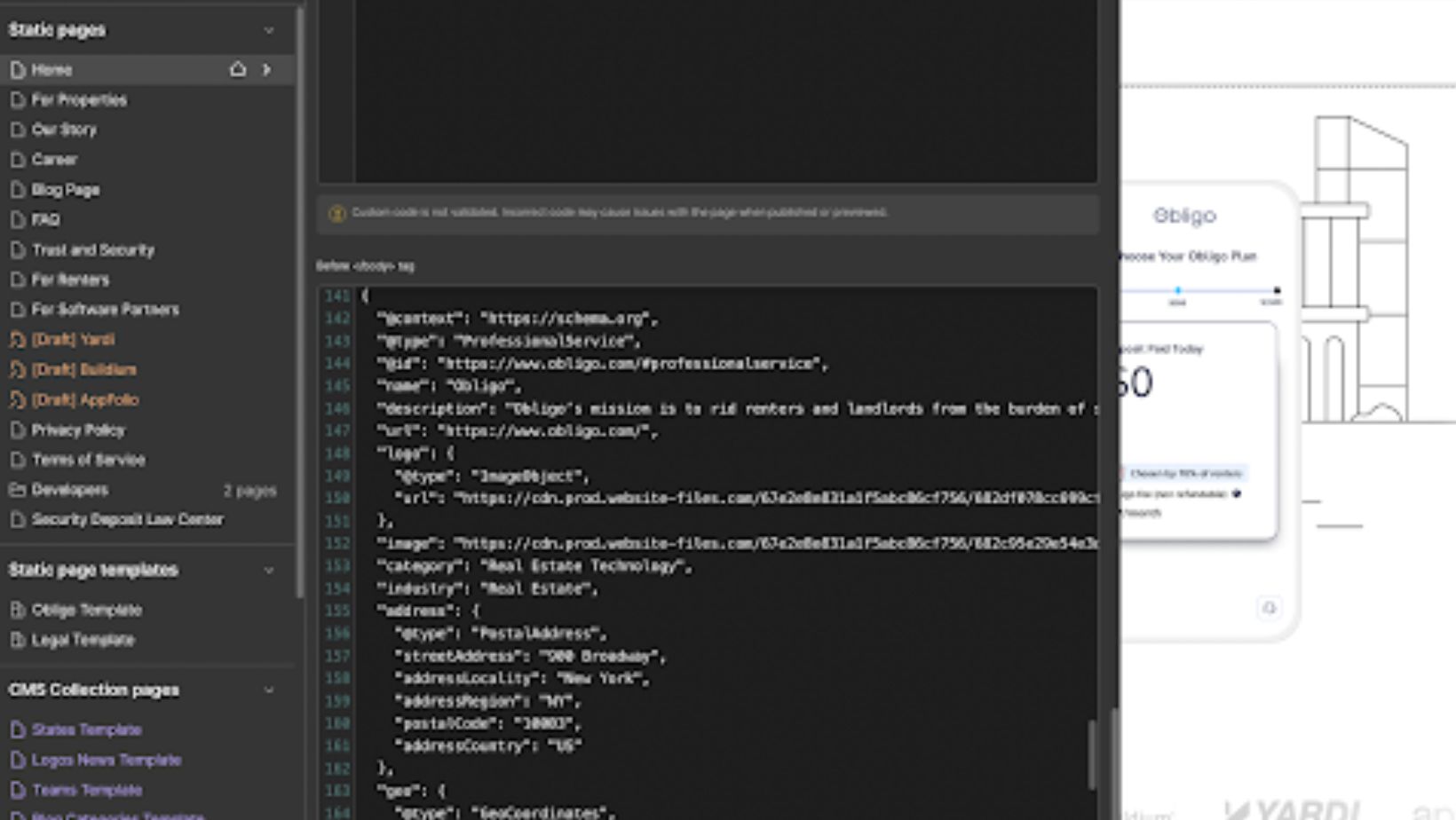Click the "postalCode" code line
This screenshot has width=1456, height=820.
[488, 723]
